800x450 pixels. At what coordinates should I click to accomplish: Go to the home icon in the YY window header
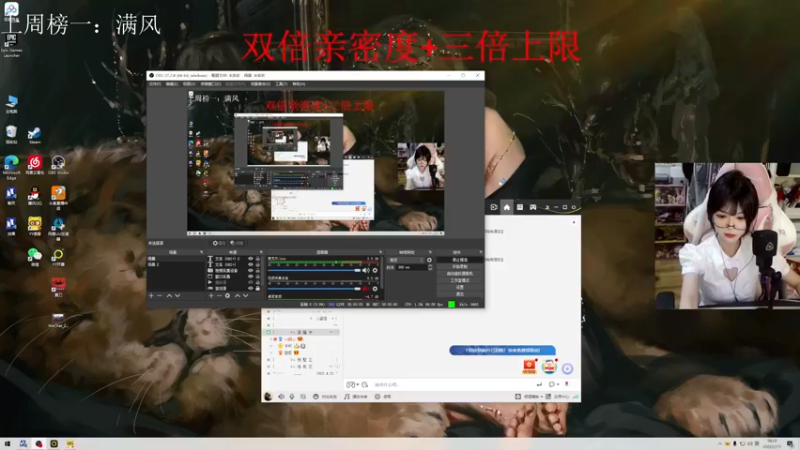(507, 207)
